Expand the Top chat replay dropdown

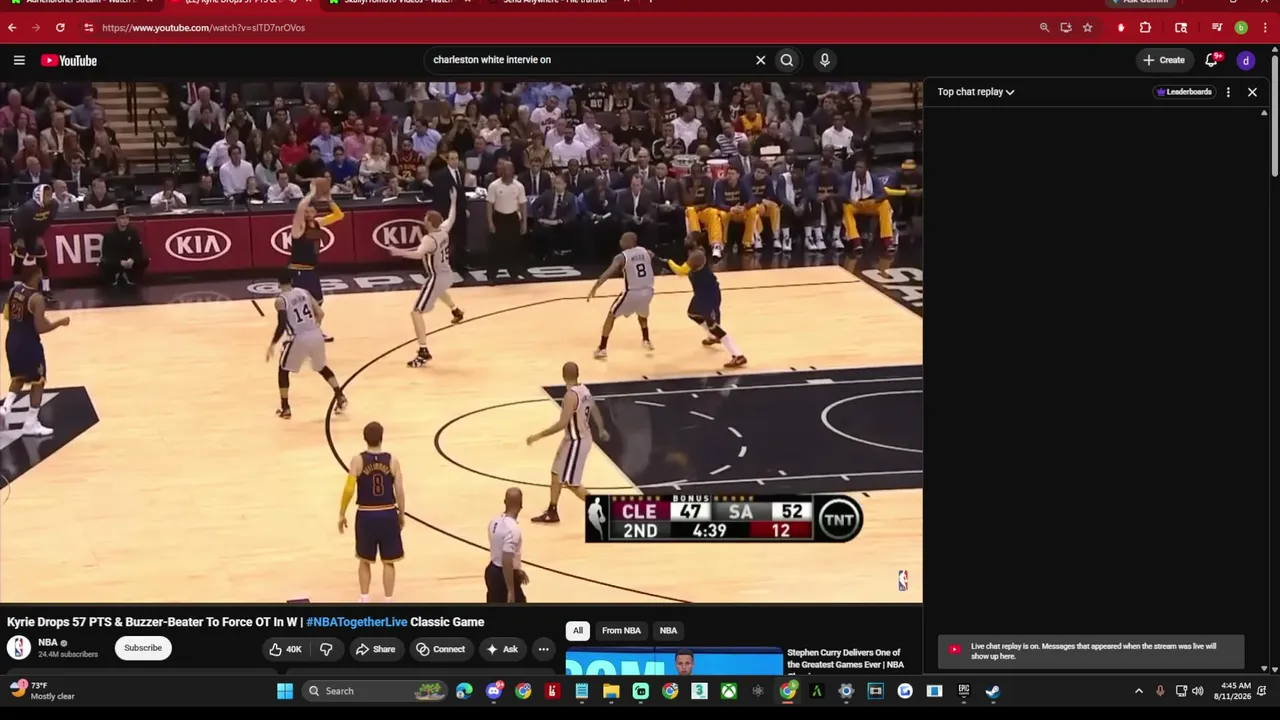tap(976, 92)
